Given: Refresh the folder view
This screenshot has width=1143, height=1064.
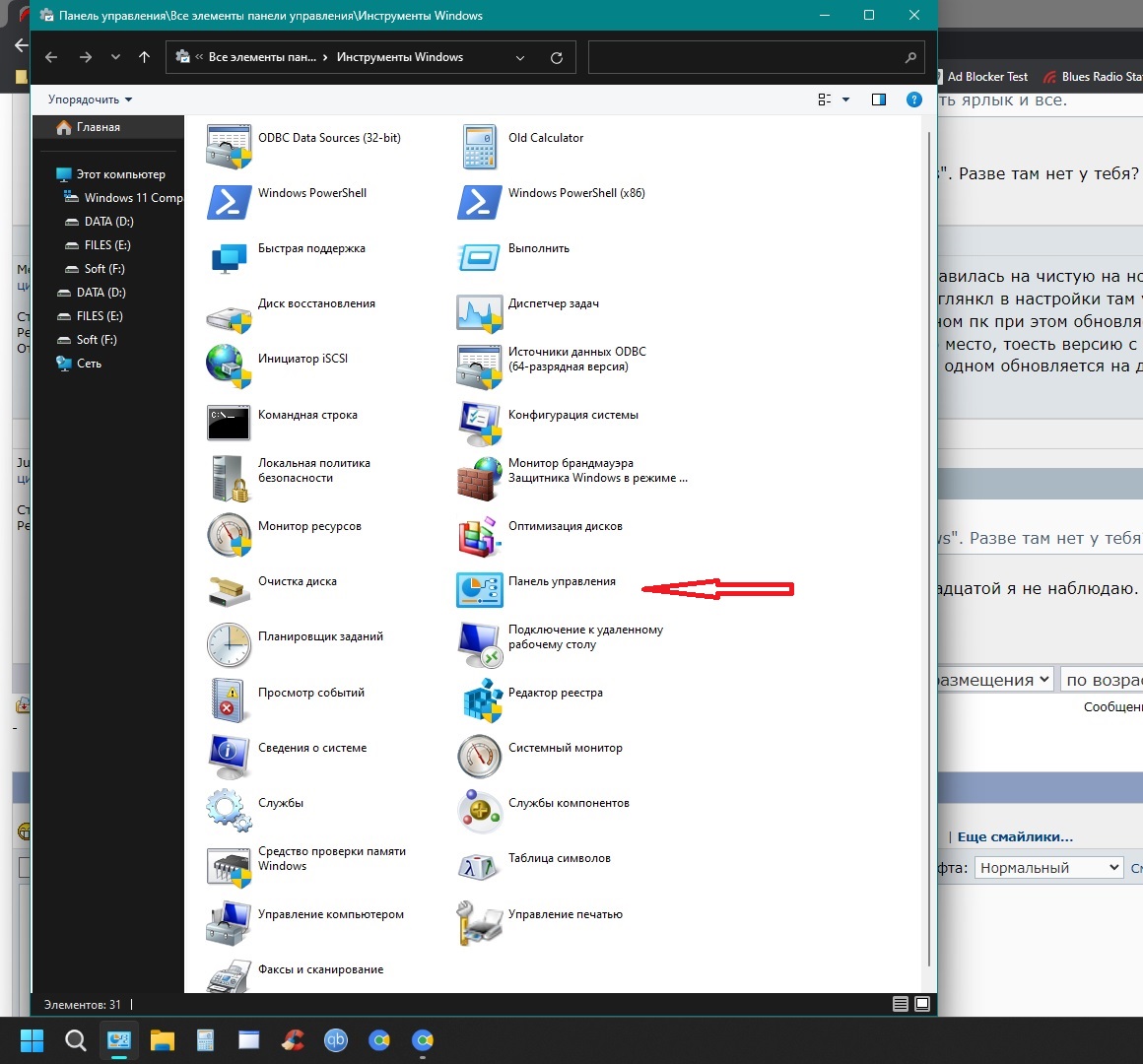Looking at the screenshot, I should pyautogui.click(x=556, y=57).
